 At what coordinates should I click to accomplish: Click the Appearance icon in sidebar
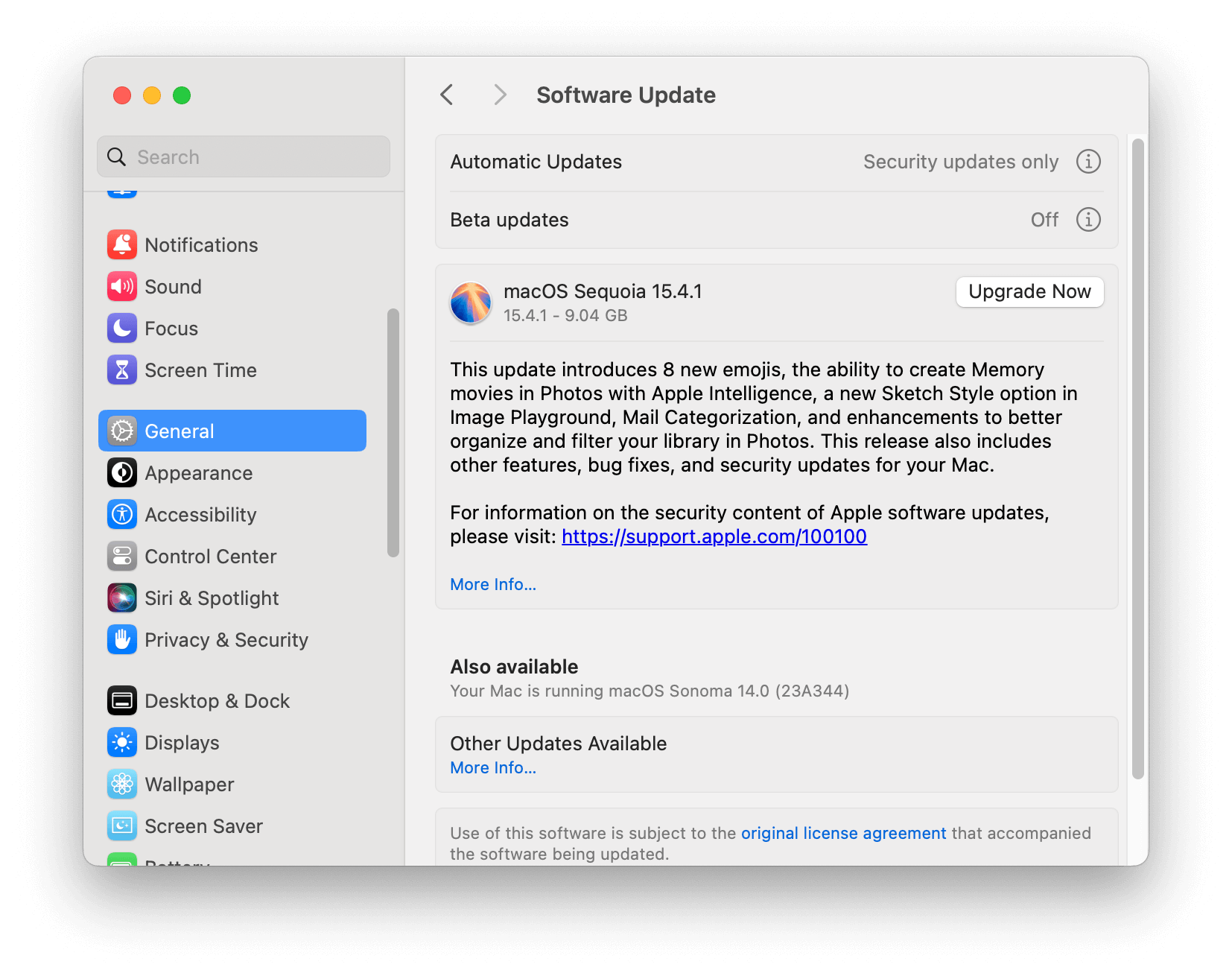[122, 472]
